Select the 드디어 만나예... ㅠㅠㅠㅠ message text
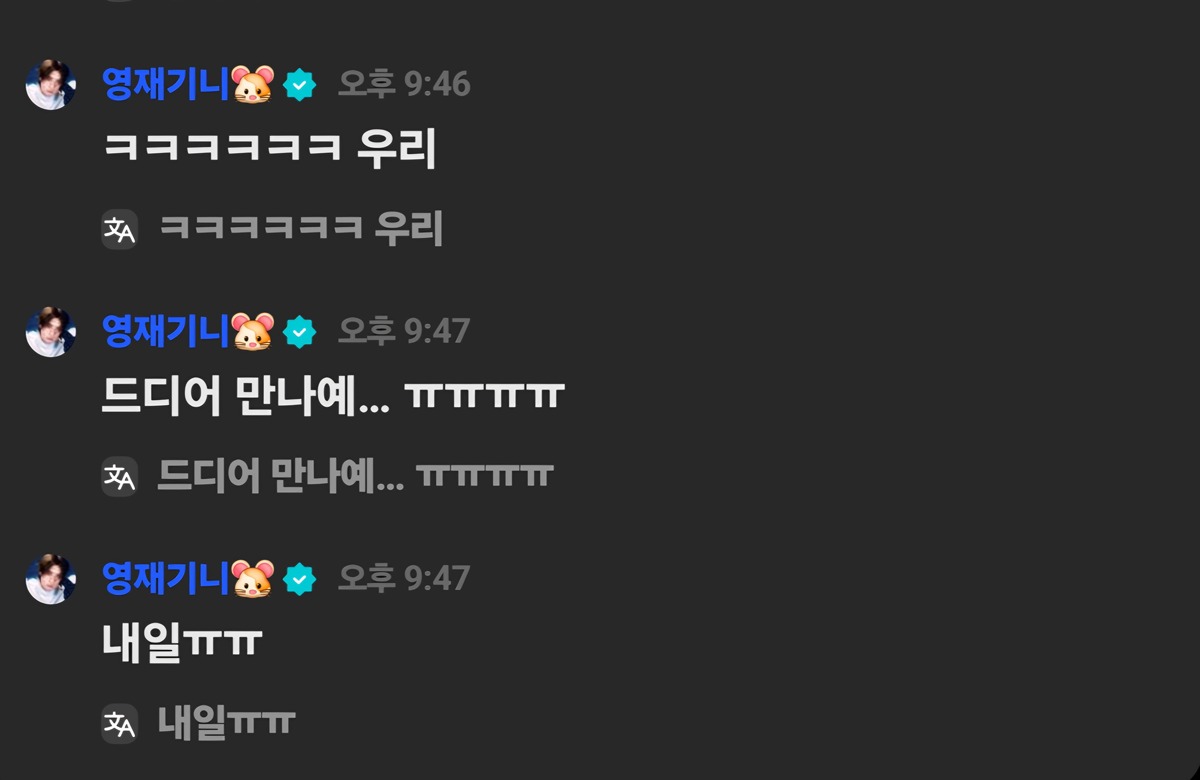Viewport: 1200px width, 780px height. (x=334, y=397)
